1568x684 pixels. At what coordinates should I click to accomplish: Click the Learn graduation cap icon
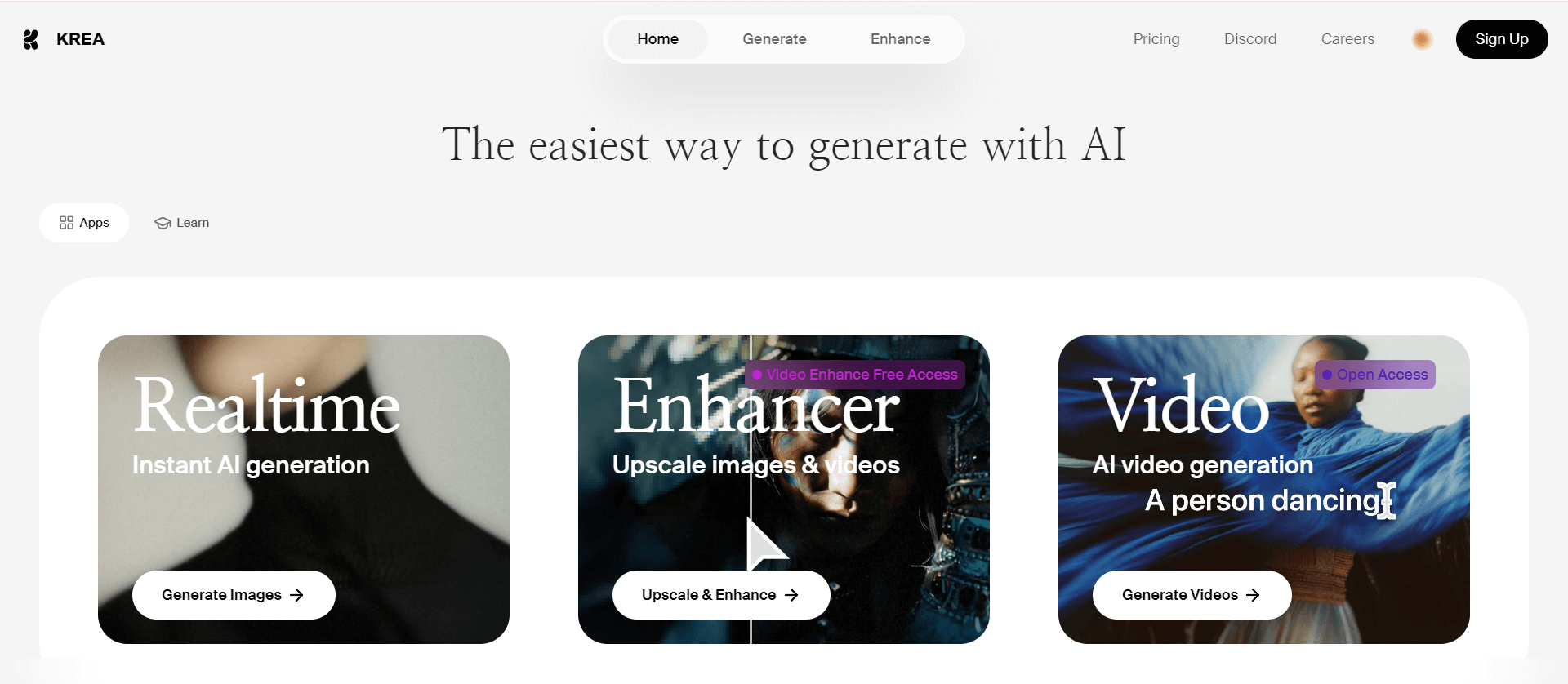coord(163,223)
